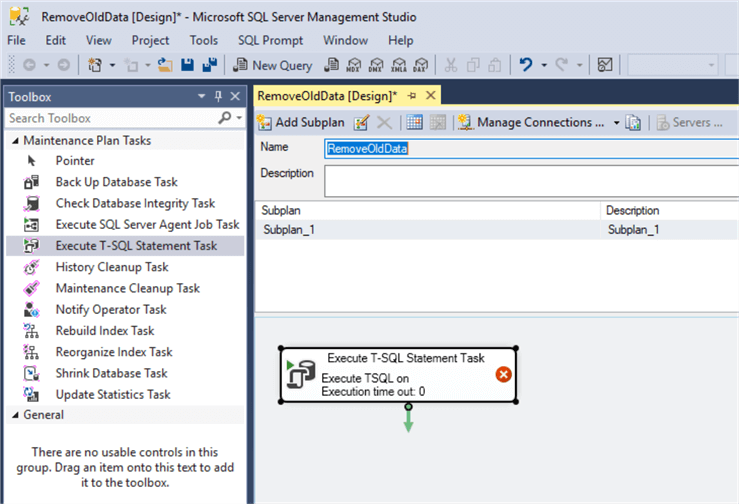Open the Help menu
The image size is (739, 504).
[x=401, y=41]
